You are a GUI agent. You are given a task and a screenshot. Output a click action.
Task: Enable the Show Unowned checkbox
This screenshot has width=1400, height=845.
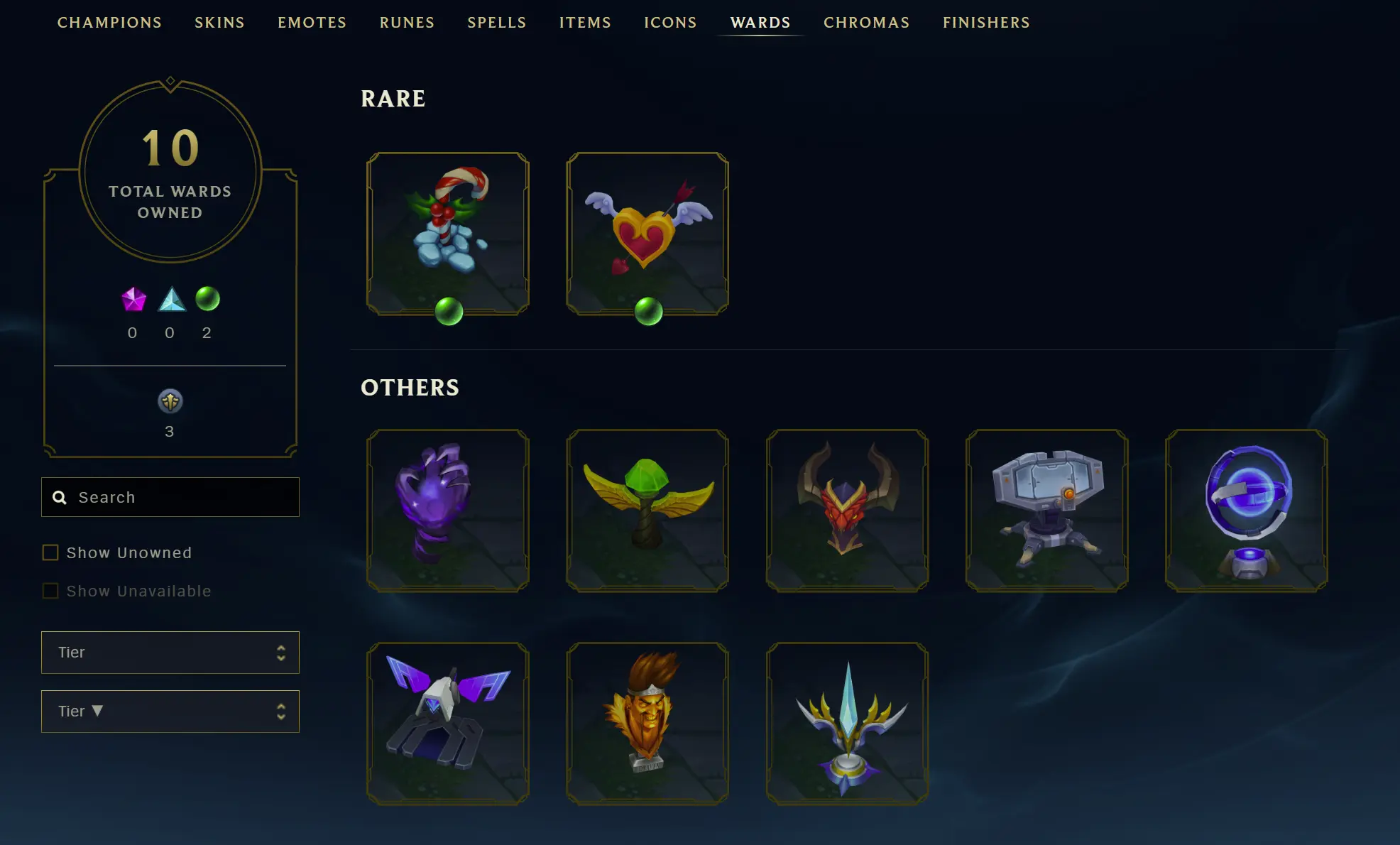tap(50, 552)
